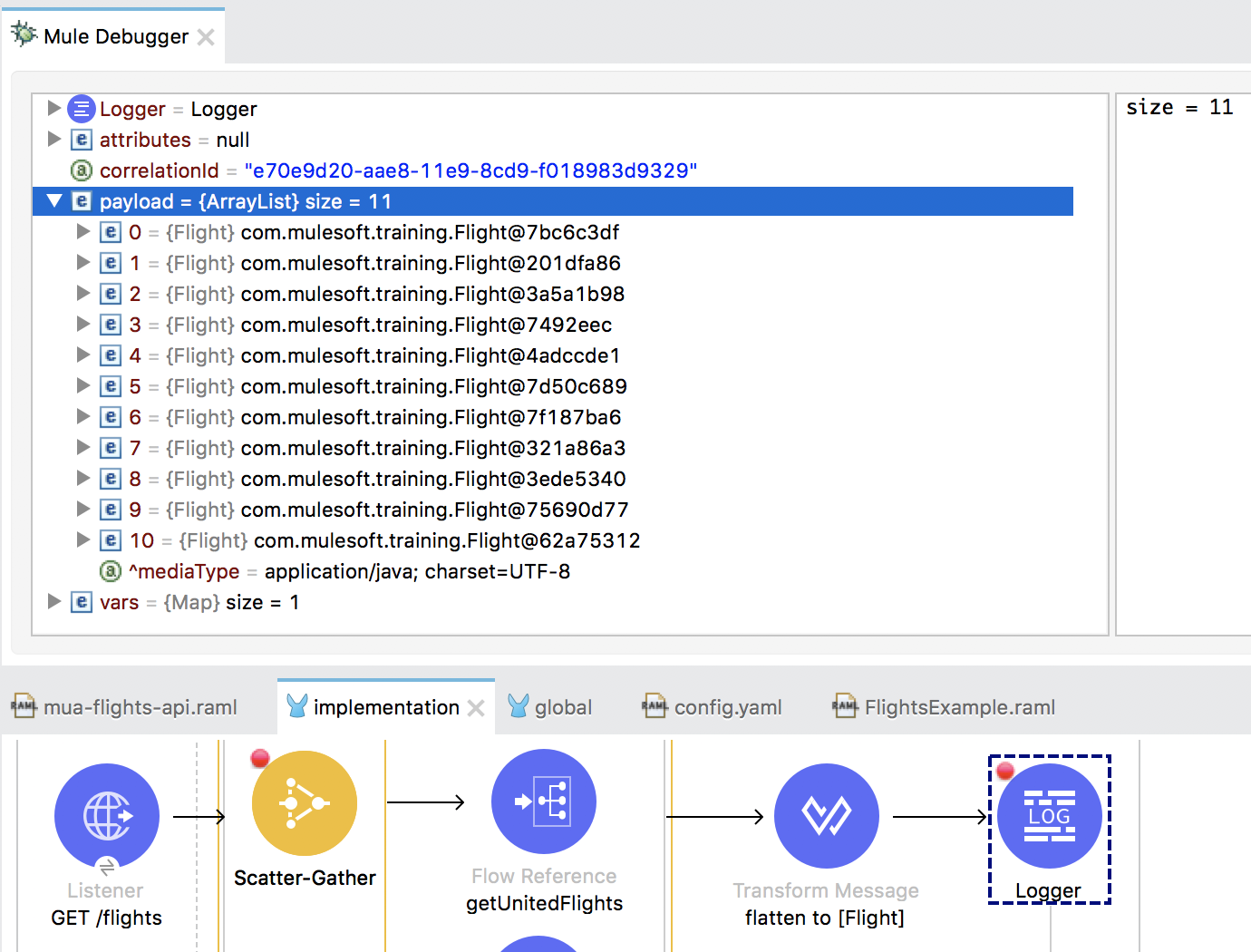Expand Flight item 7
This screenshot has height=952, width=1251.
tap(82, 447)
